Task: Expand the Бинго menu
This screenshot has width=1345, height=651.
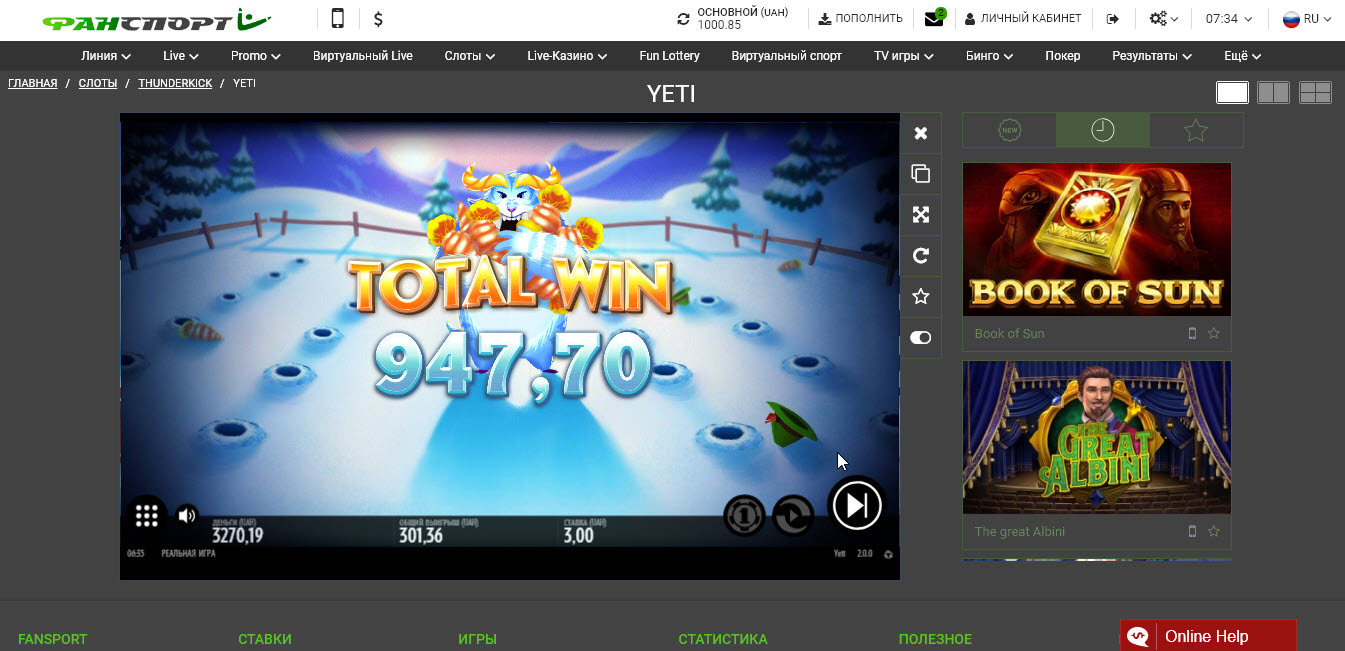Action: [x=990, y=56]
